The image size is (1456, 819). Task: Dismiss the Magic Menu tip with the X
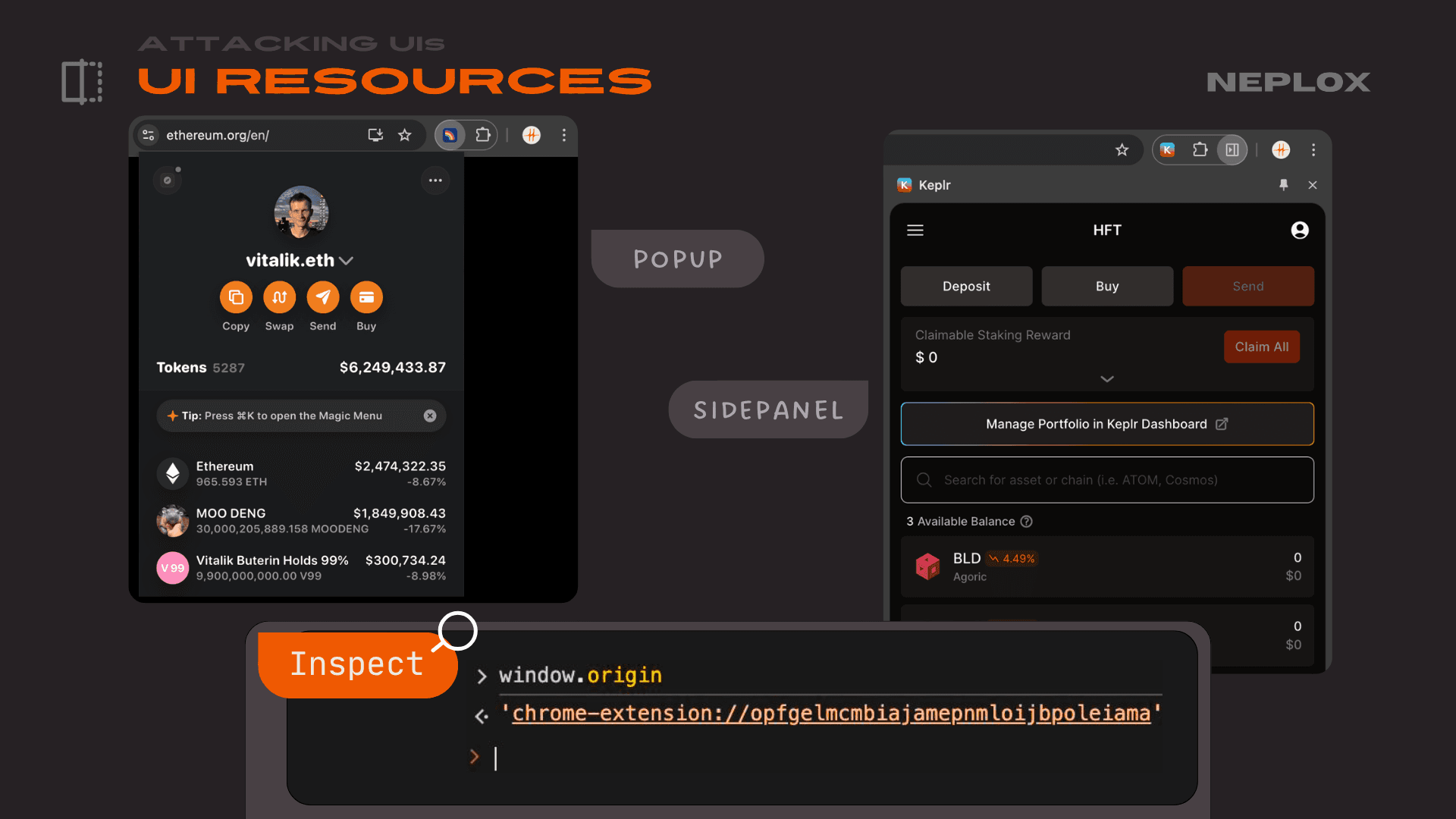click(x=430, y=415)
